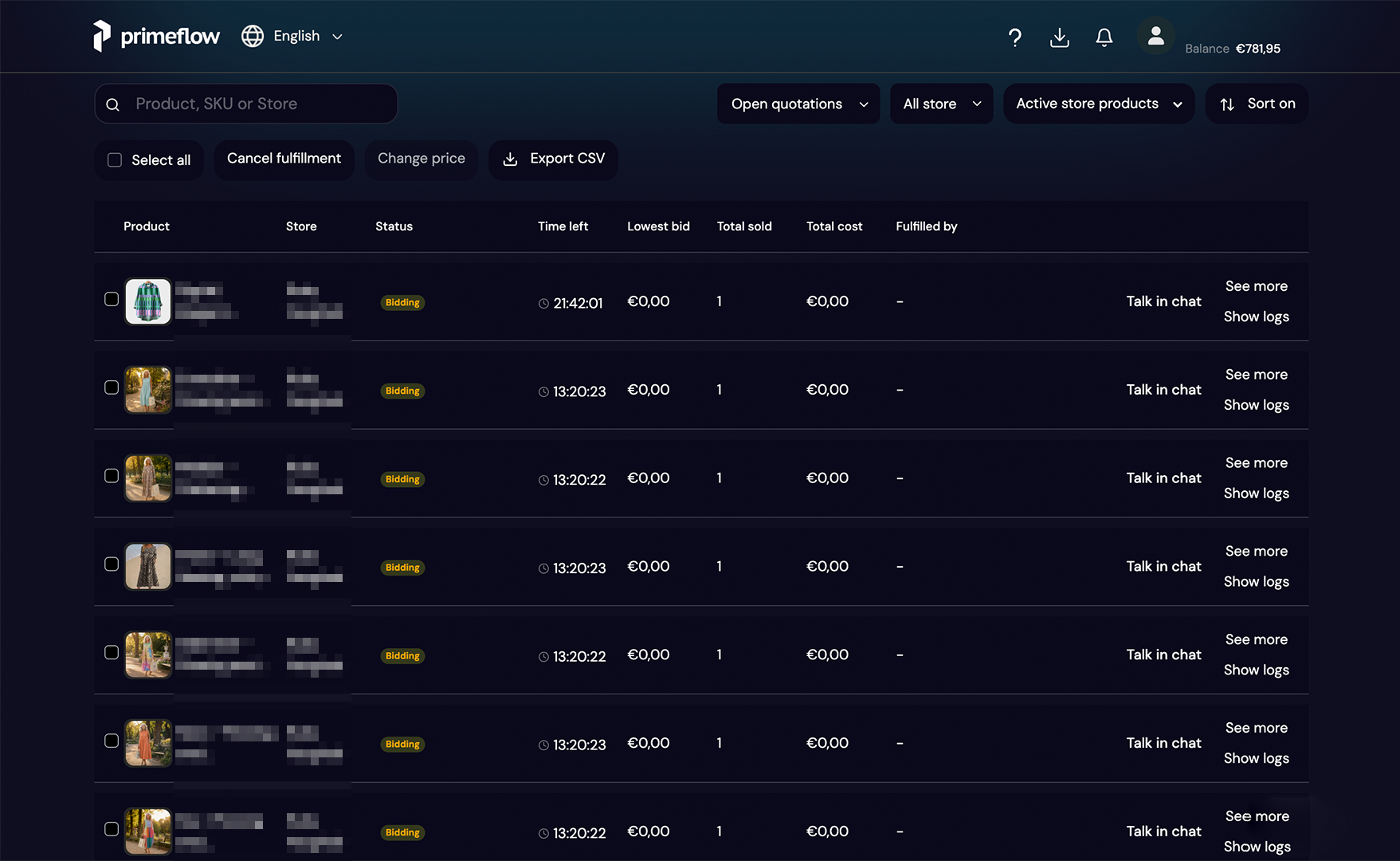The width and height of the screenshot is (1400, 861).
Task: Click See more in second row
Action: (1256, 375)
